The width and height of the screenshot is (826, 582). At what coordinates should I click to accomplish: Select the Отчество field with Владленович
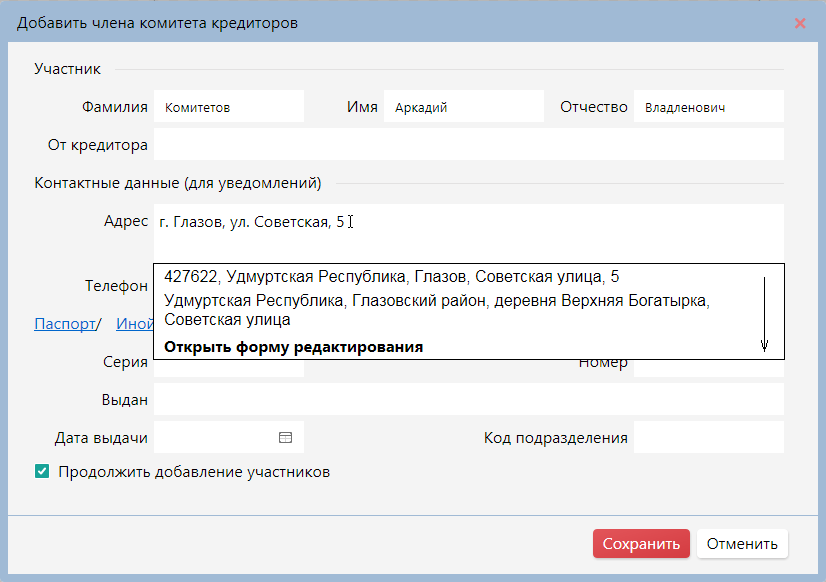708,107
